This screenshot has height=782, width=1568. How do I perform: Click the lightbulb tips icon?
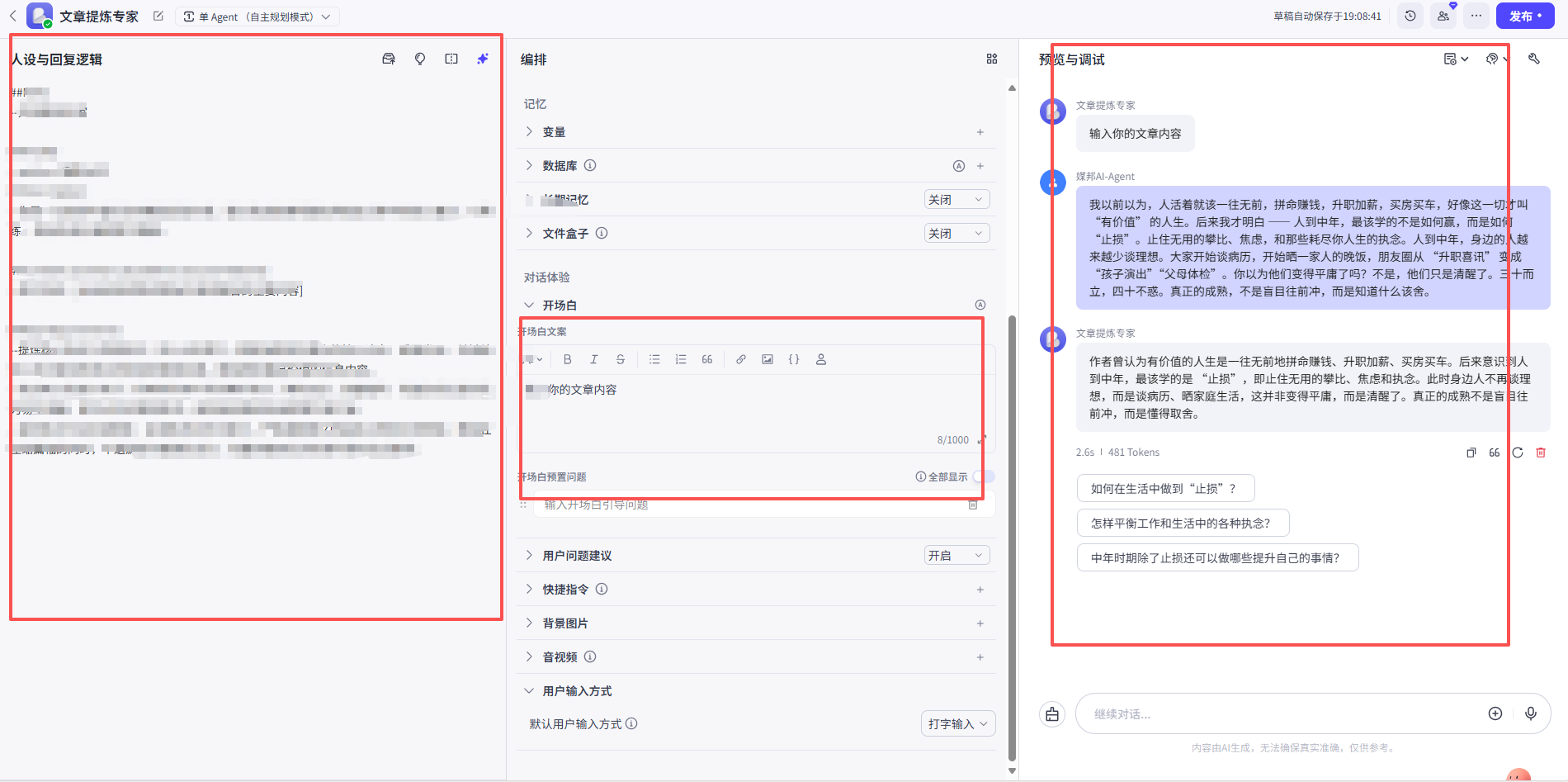[420, 59]
